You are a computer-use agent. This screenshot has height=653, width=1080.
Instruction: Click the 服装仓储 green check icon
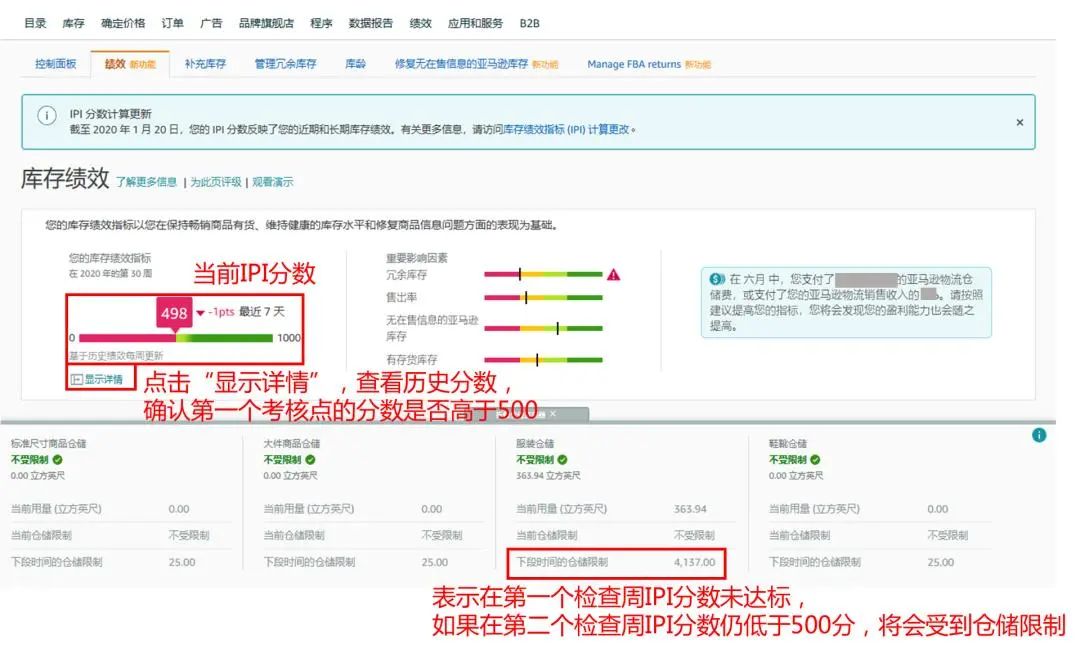563,459
